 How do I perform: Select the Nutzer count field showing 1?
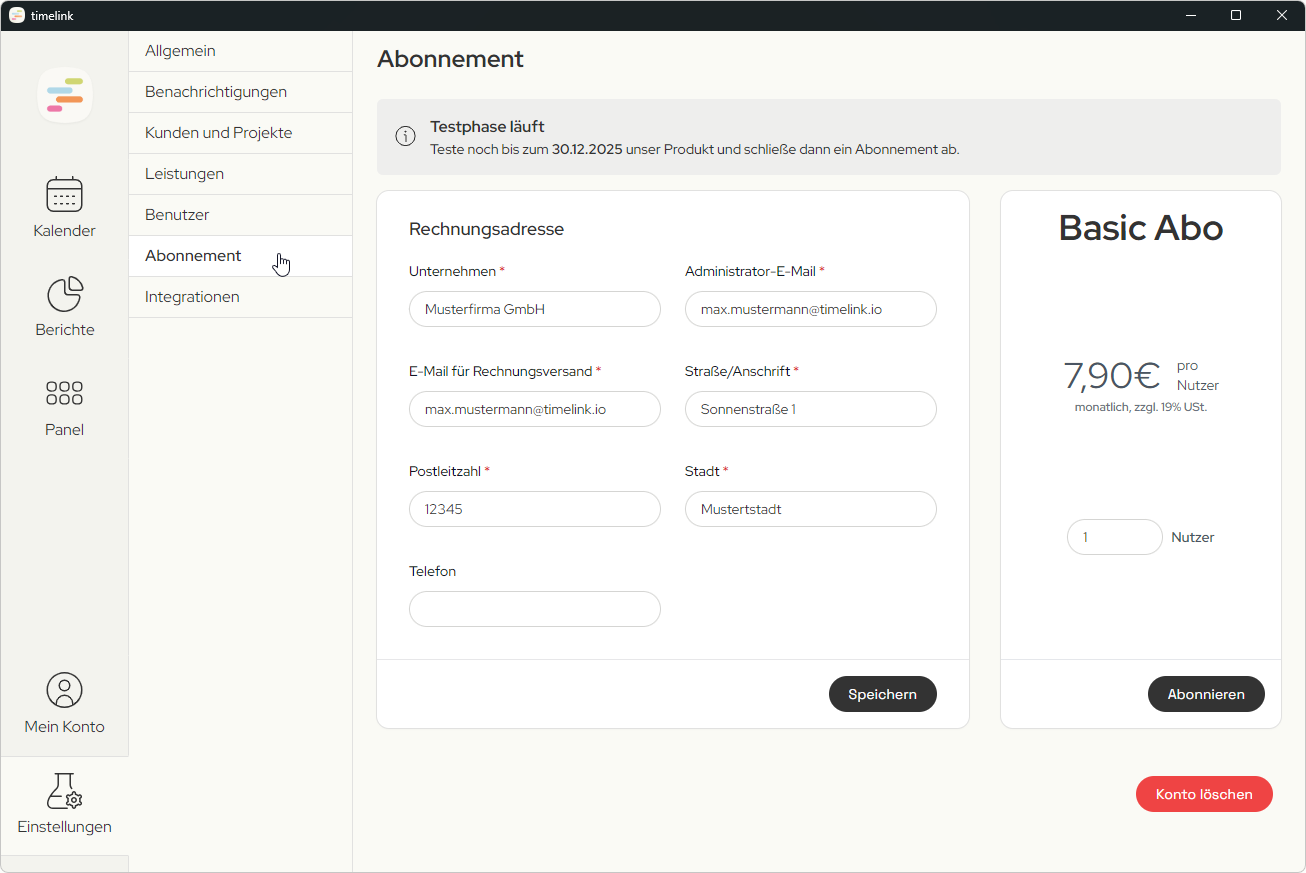1114,537
